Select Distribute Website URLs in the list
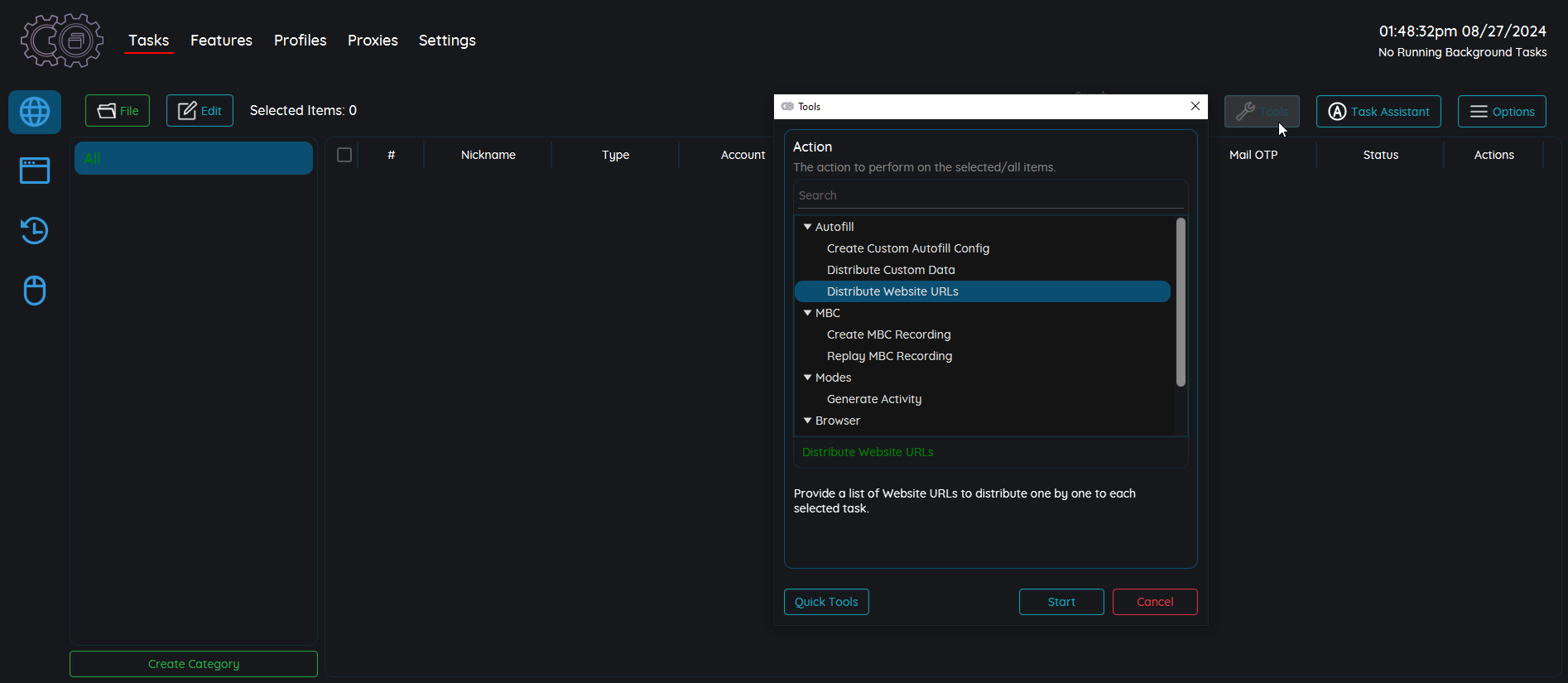 (x=983, y=291)
